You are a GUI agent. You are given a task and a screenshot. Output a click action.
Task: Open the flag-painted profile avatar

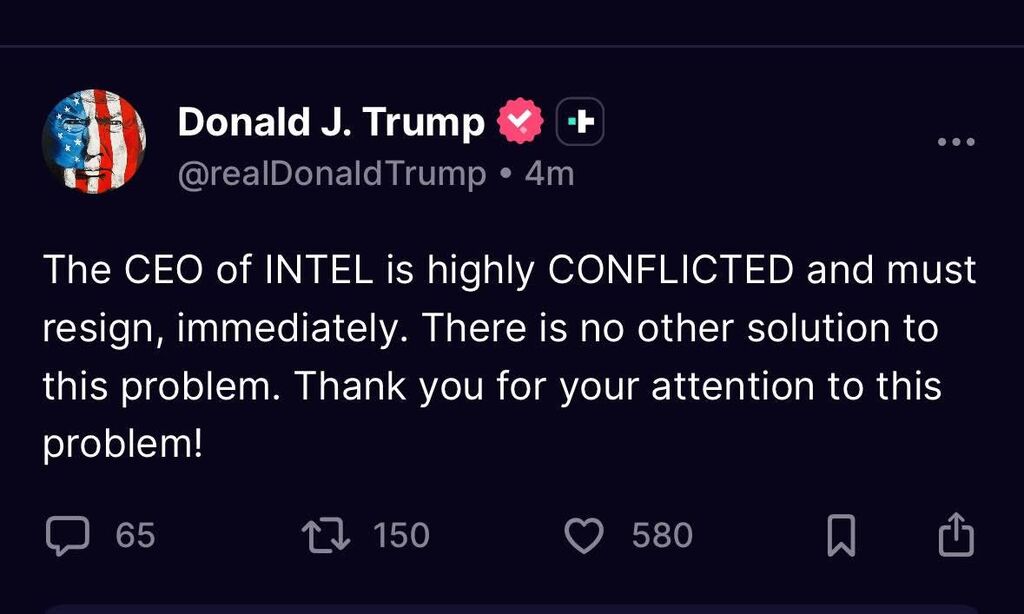pos(94,141)
